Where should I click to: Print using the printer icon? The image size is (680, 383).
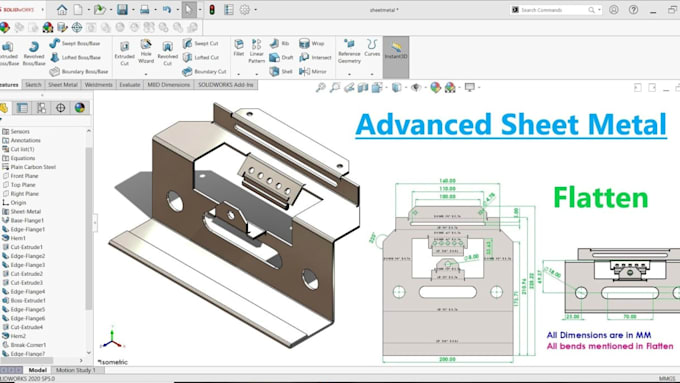click(x=145, y=10)
